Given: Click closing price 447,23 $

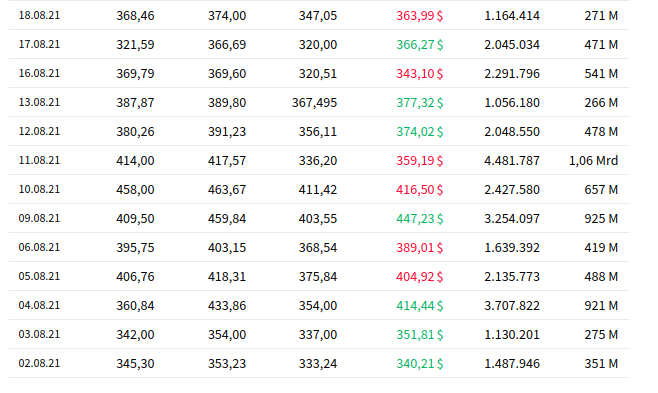Looking at the screenshot, I should pos(419,219).
